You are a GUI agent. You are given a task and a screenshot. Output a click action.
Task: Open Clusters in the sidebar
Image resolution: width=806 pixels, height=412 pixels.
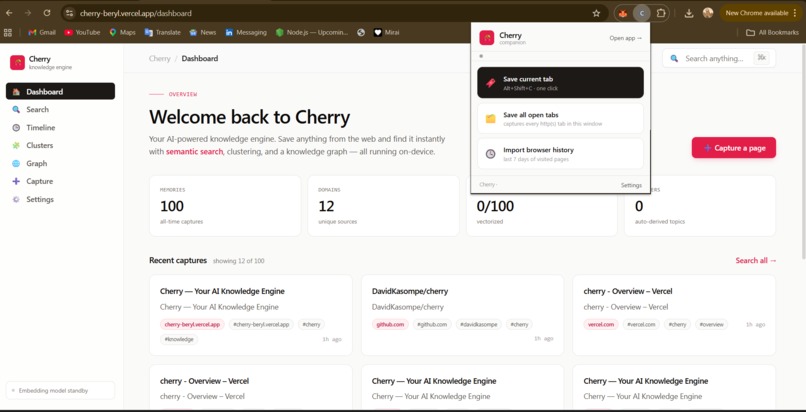point(60,145)
